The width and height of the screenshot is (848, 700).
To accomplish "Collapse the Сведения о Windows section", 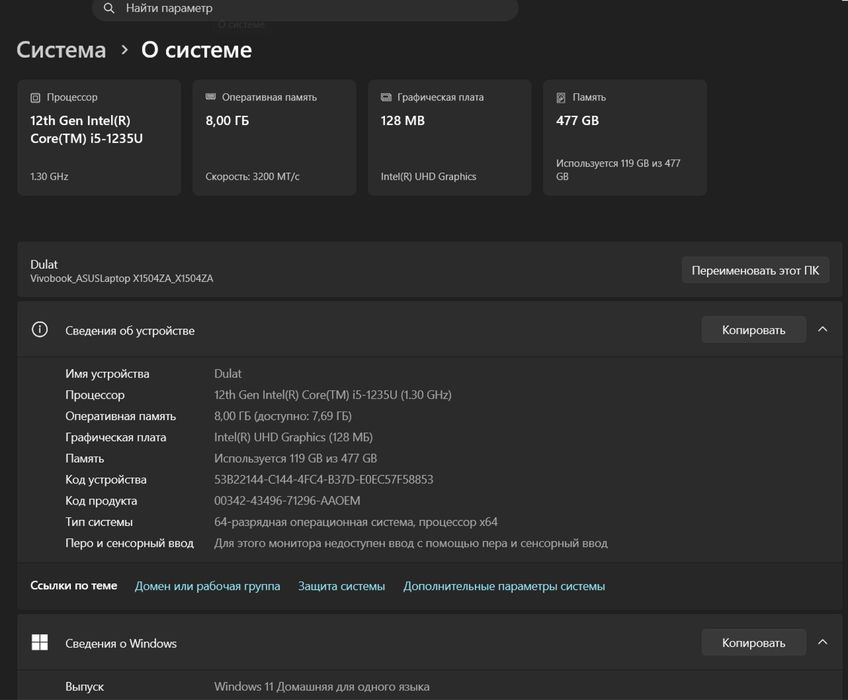I will point(823,642).
